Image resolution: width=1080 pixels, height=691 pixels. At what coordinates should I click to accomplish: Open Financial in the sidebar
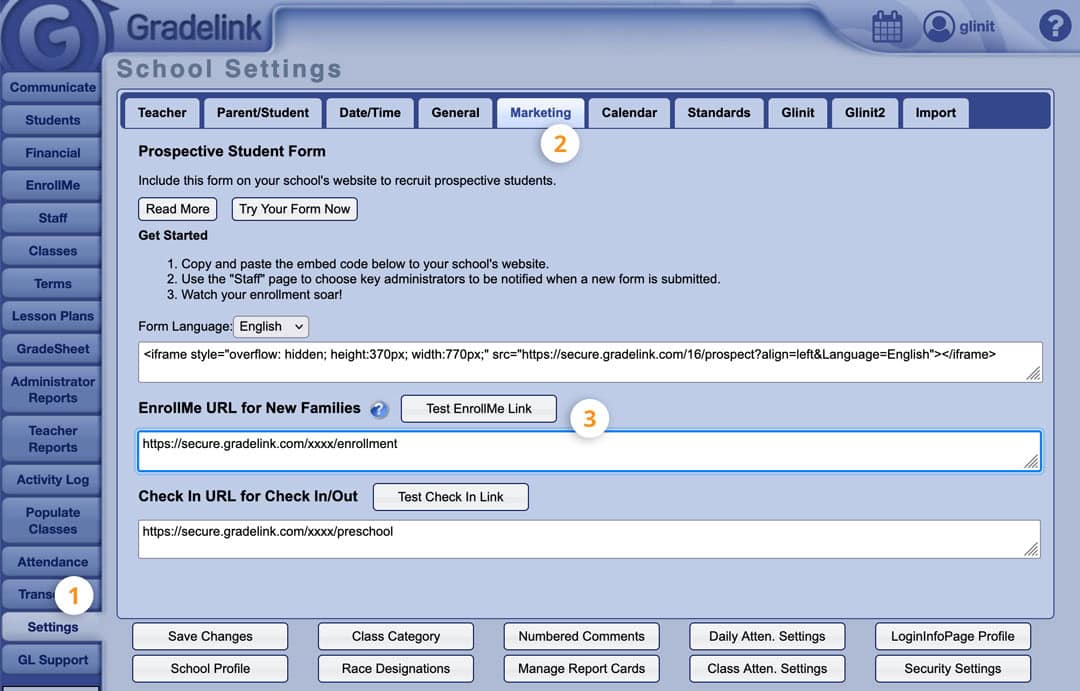point(52,153)
